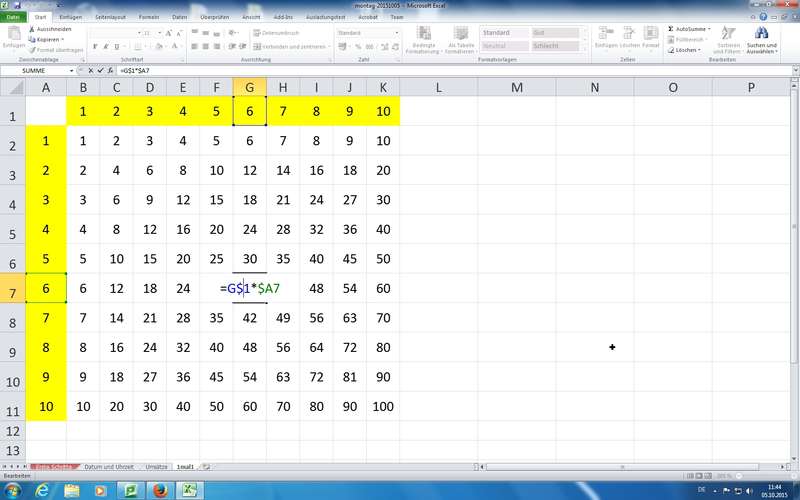The height and width of the screenshot is (500, 800).
Task: Switch to the Überprüfen tab
Action: tap(214, 17)
